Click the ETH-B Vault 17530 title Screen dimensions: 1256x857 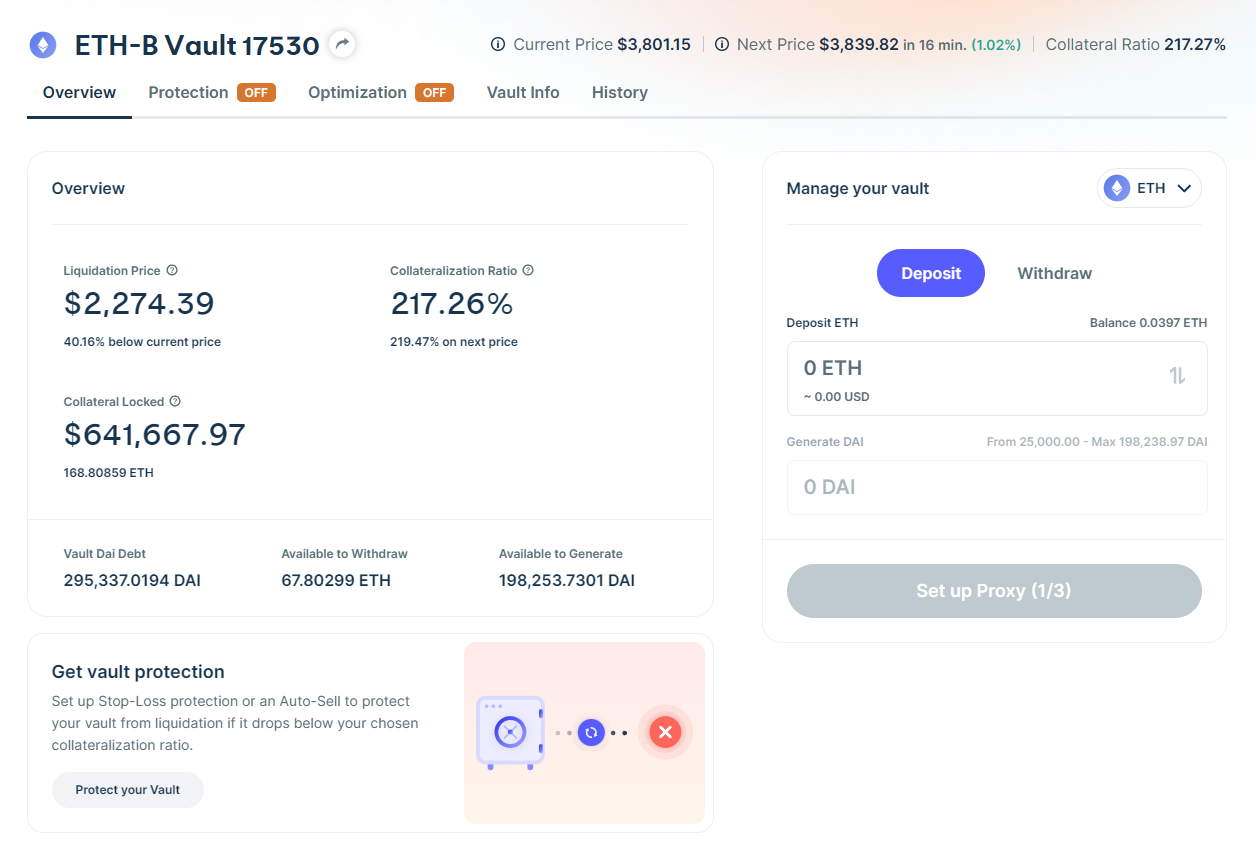(197, 45)
